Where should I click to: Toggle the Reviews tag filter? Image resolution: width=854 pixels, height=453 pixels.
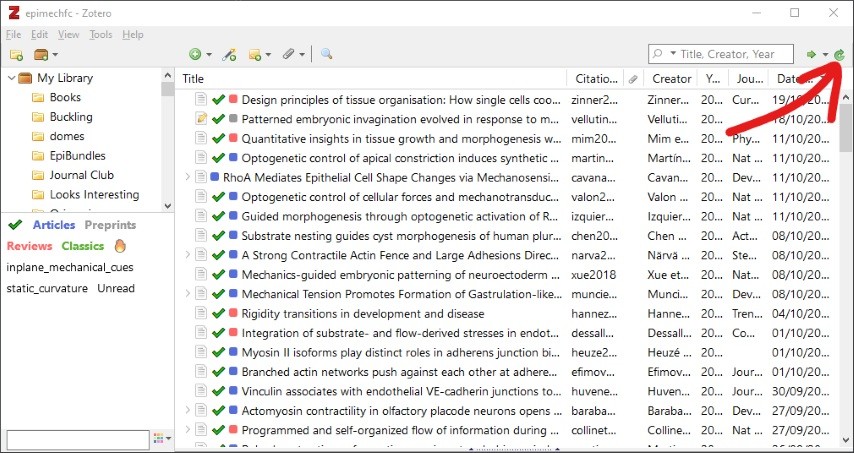[29, 246]
